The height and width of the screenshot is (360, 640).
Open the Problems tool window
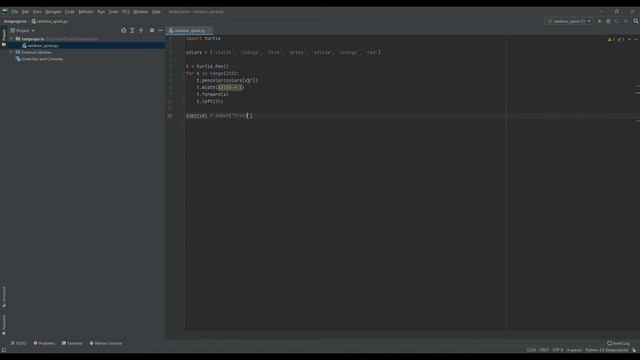click(44, 343)
